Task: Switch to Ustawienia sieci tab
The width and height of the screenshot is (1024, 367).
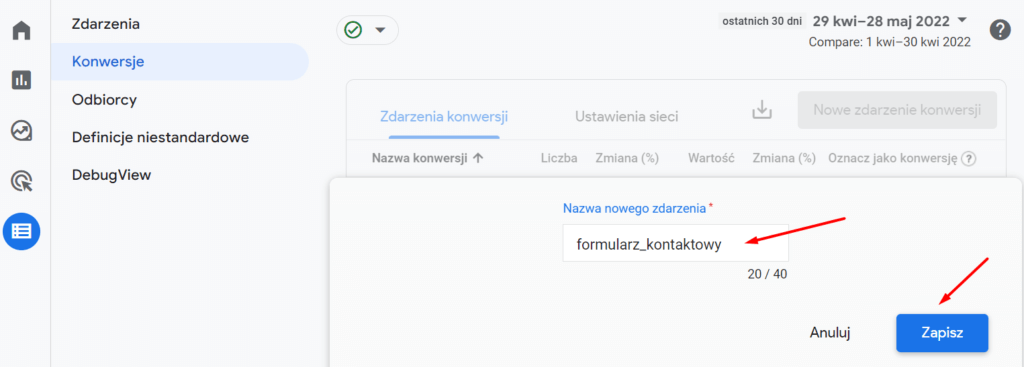Action: 626,117
